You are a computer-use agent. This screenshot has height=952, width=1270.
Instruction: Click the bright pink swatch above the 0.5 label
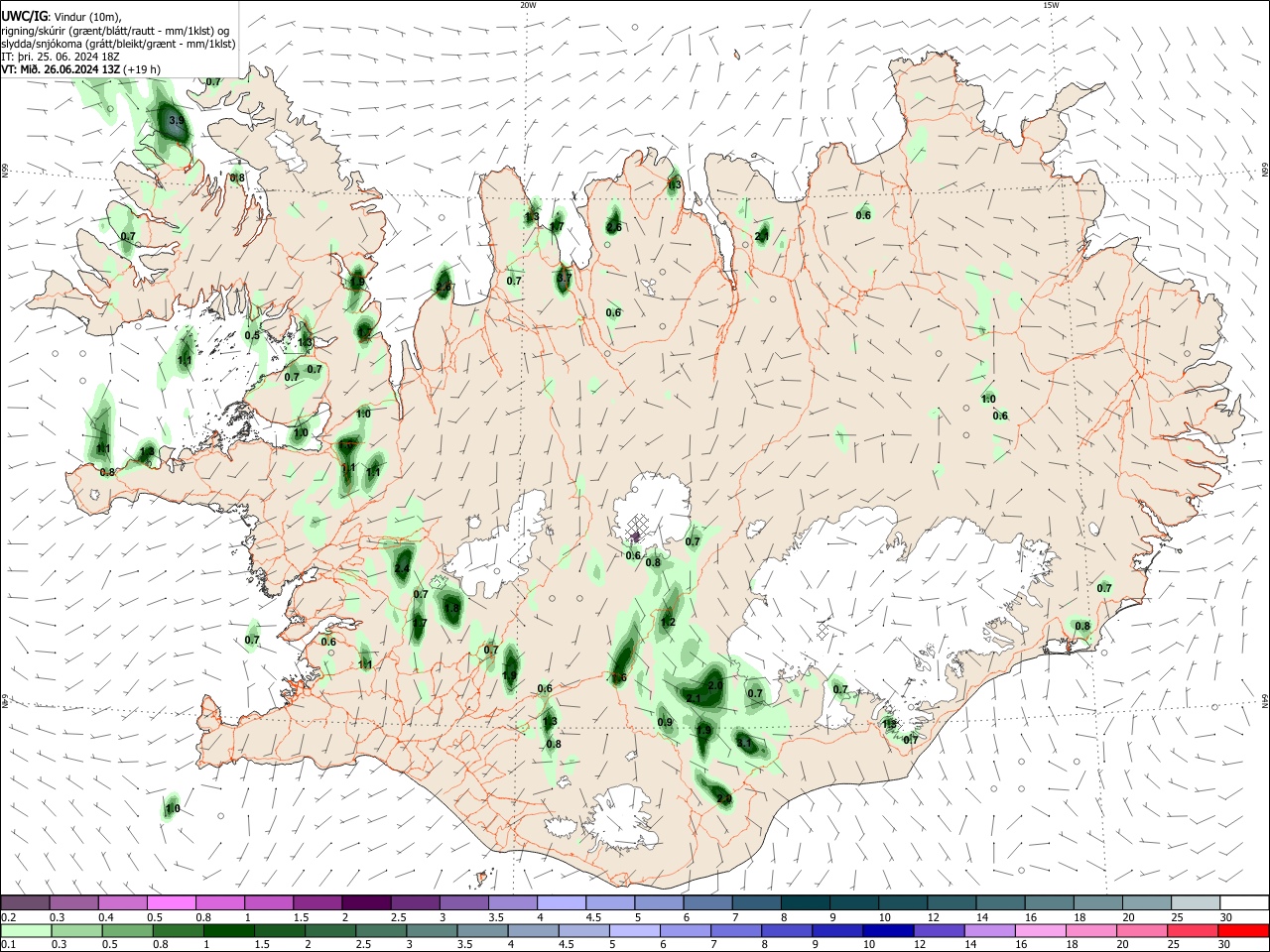[x=171, y=902]
